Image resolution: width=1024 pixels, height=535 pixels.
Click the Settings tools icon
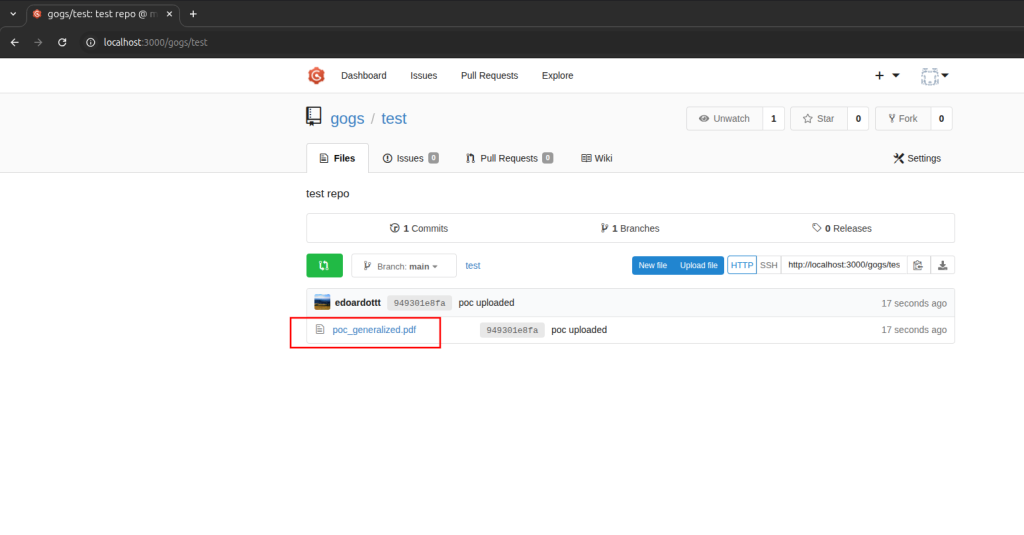pyautogui.click(x=899, y=158)
